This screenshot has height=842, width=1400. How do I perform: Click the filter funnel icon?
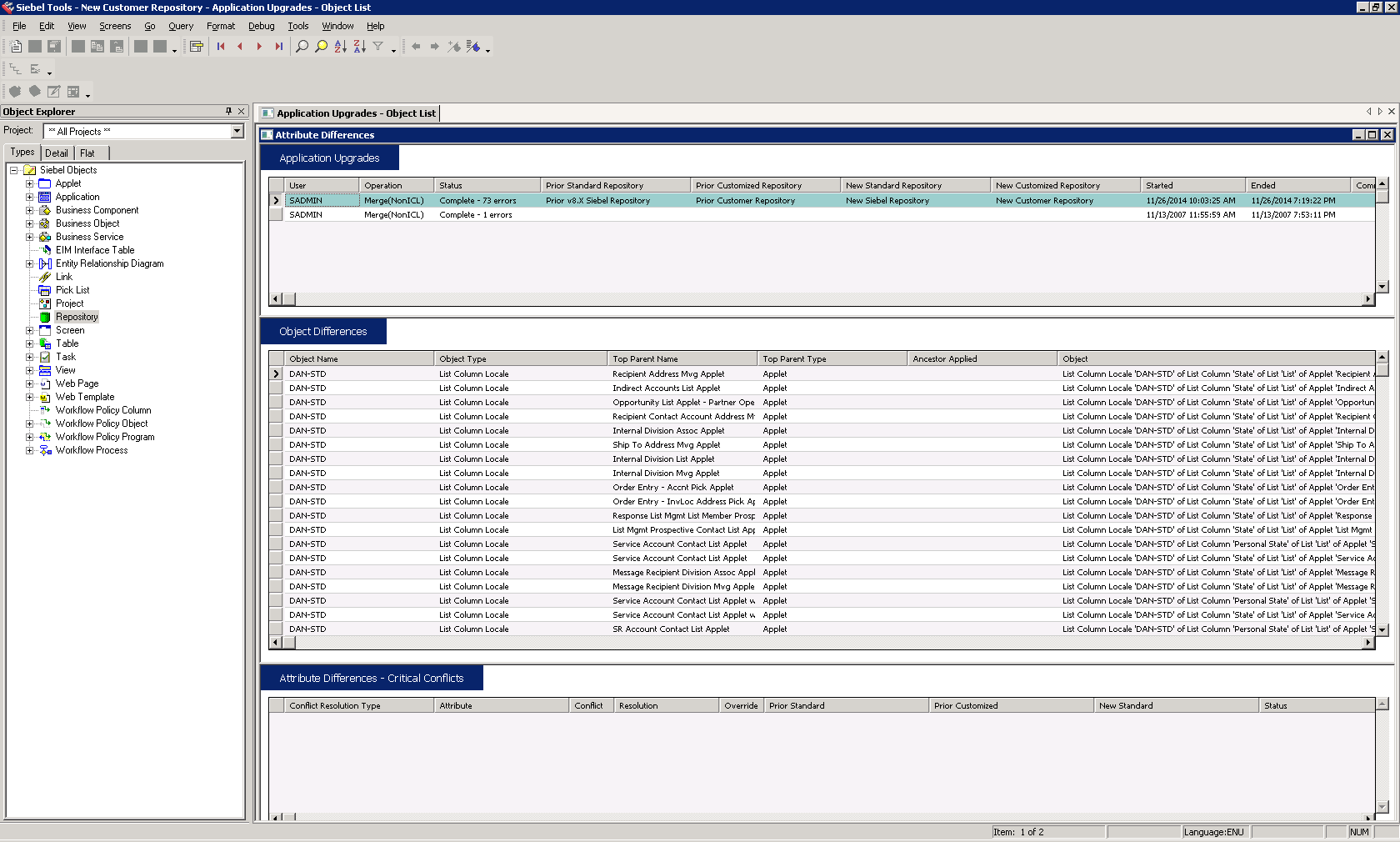[378, 47]
